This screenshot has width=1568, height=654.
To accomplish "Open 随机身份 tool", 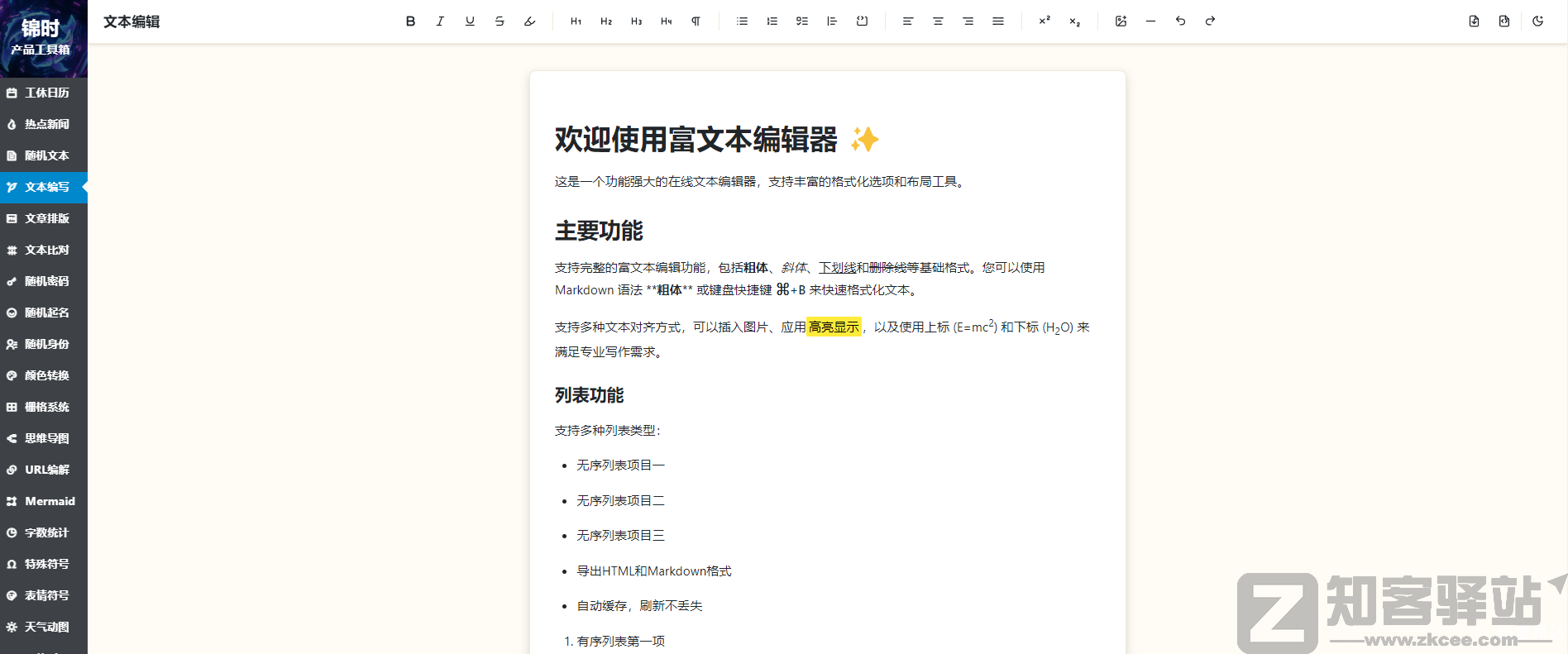I will tap(44, 344).
